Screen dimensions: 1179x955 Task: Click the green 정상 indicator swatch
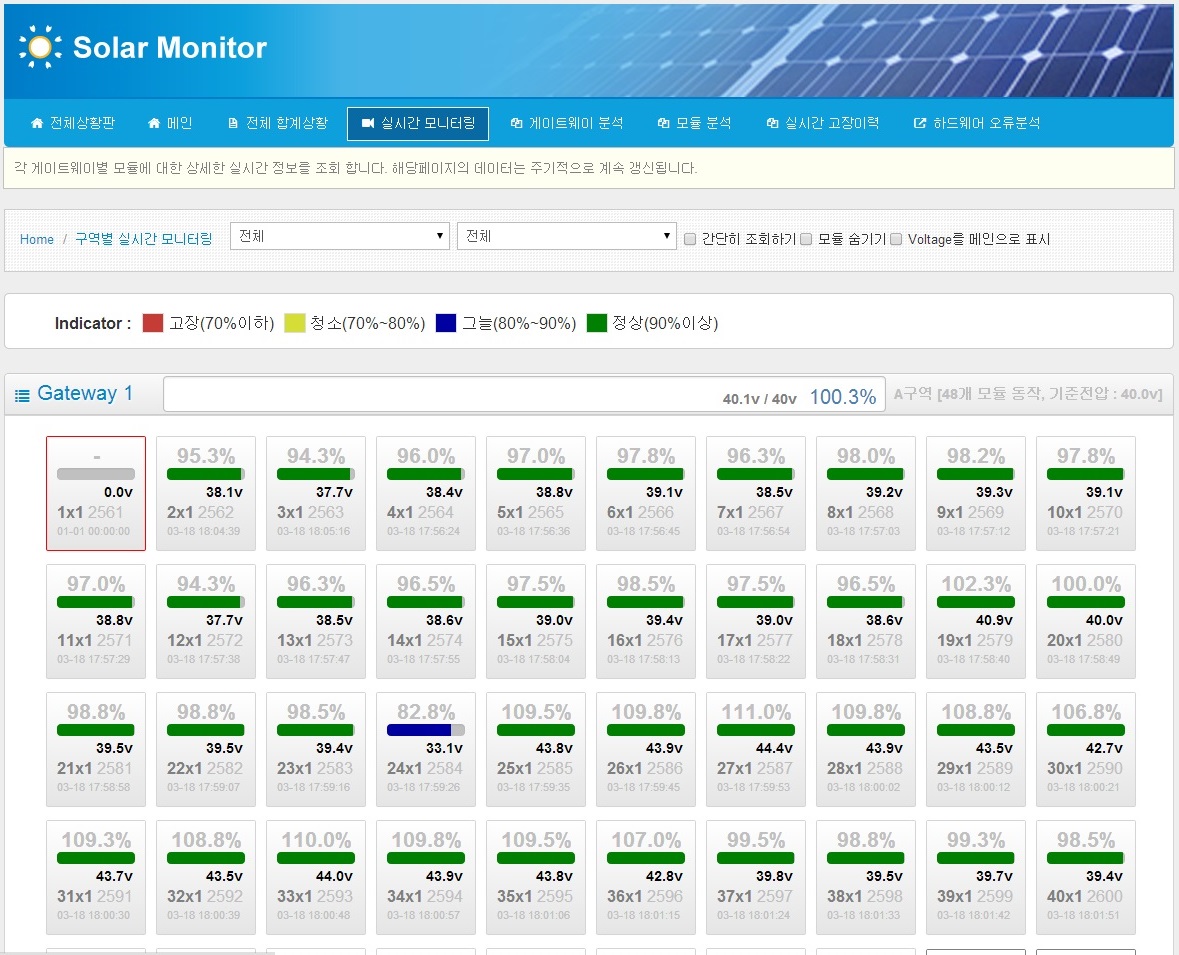(597, 323)
